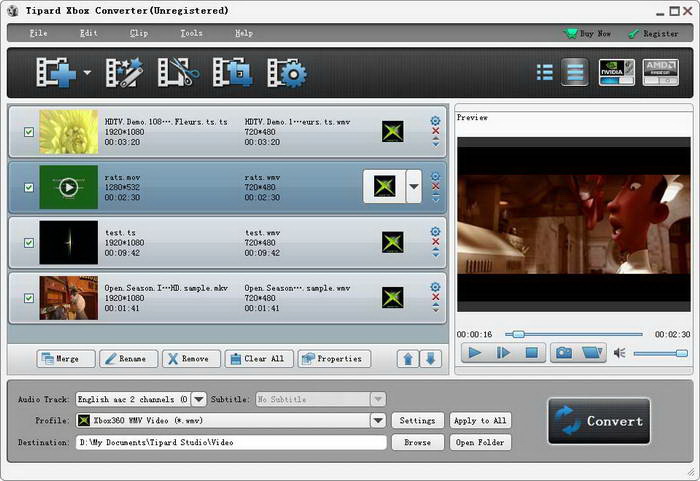Expand the Profile dropdown list
The width and height of the screenshot is (700, 481).
coord(378,420)
